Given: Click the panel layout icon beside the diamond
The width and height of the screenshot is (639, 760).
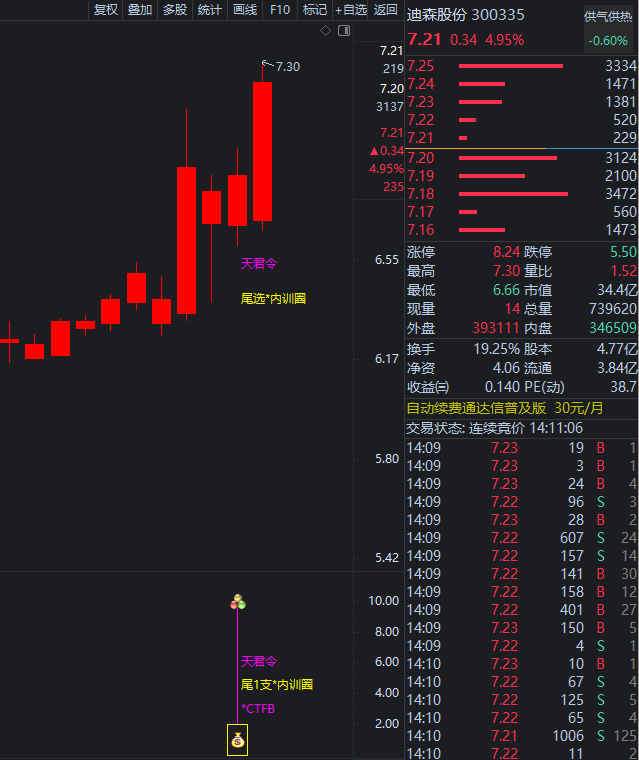Looking at the screenshot, I should point(344,31).
